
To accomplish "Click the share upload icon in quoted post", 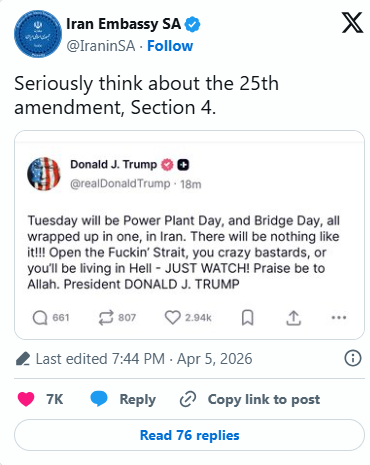I will coord(294,318).
